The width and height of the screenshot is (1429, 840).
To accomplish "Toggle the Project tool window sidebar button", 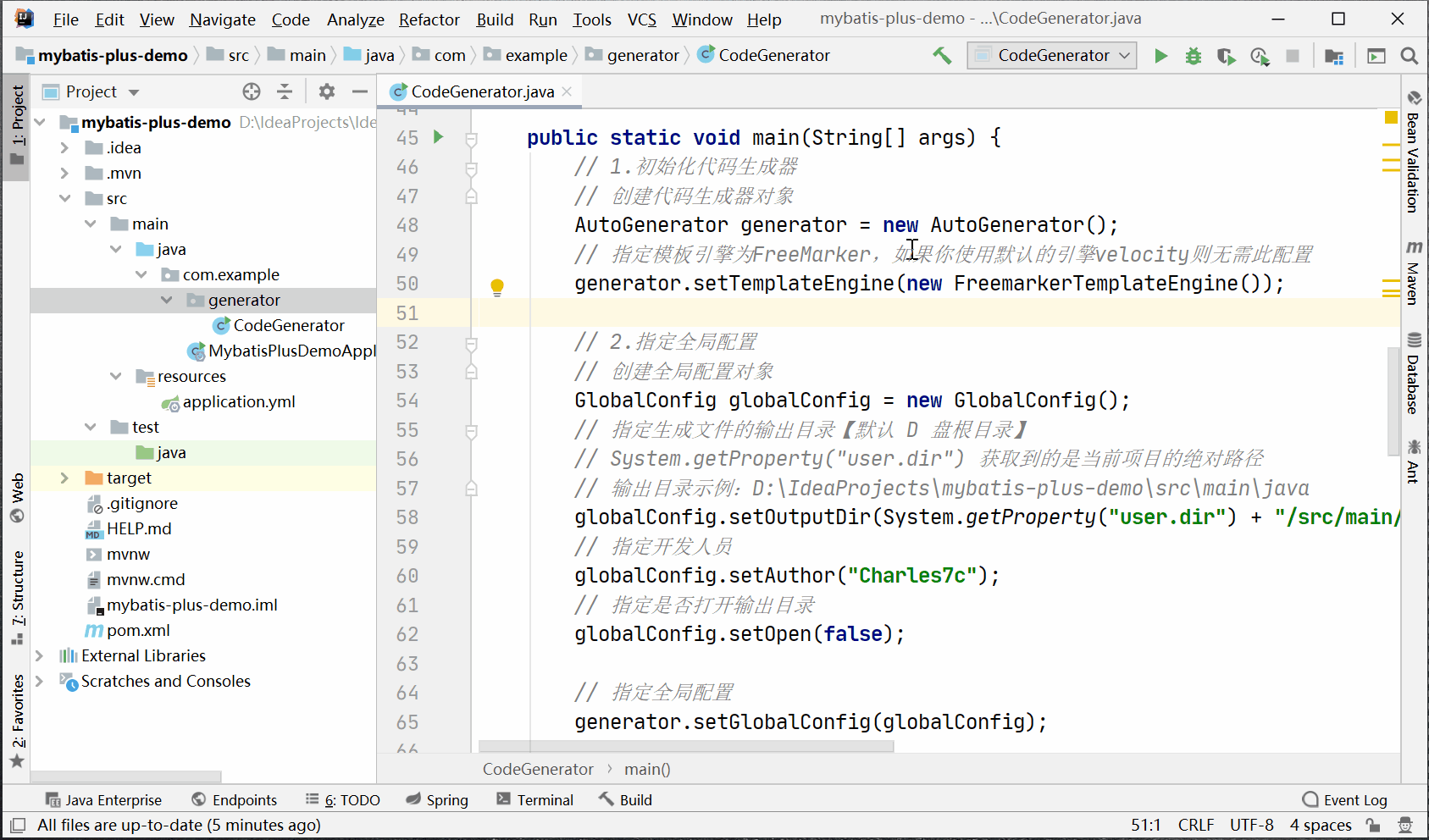I will (17, 126).
